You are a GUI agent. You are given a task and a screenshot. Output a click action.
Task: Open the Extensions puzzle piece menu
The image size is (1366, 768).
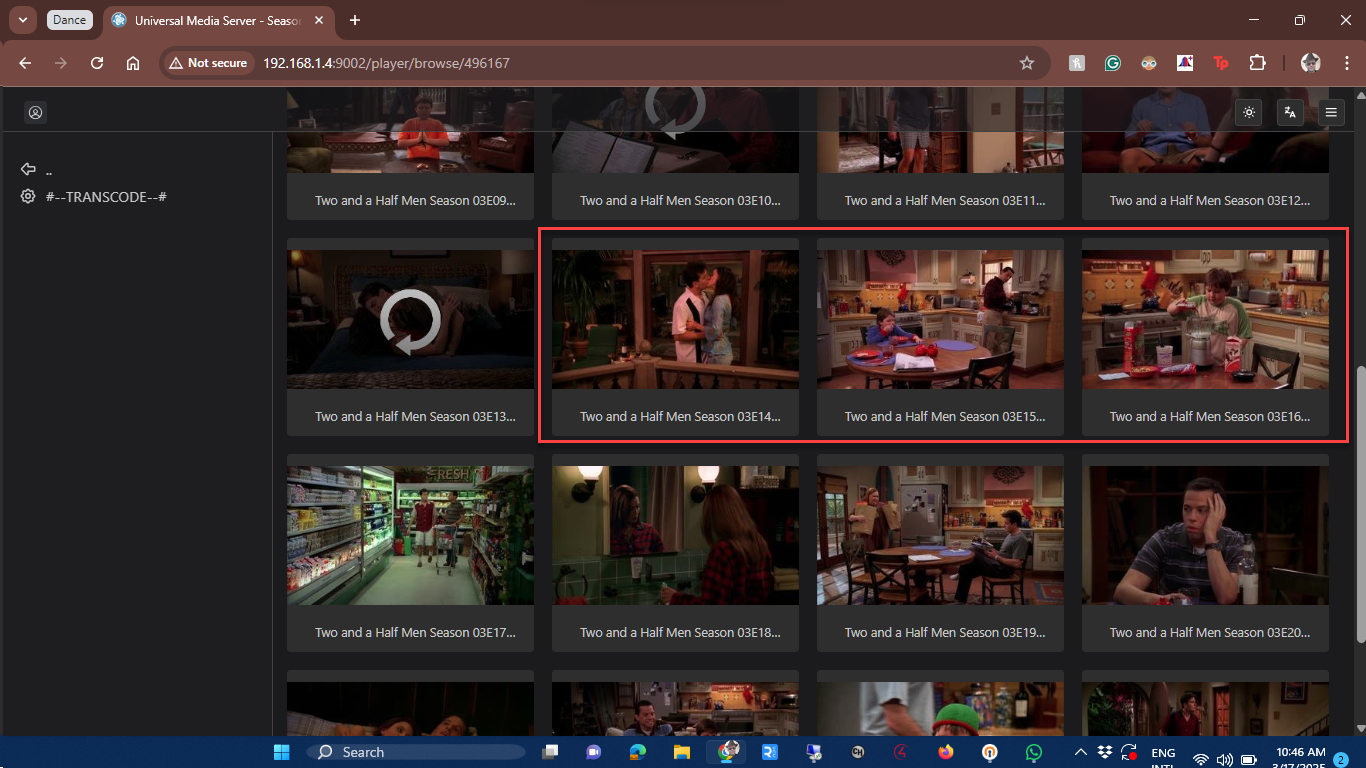1257,63
